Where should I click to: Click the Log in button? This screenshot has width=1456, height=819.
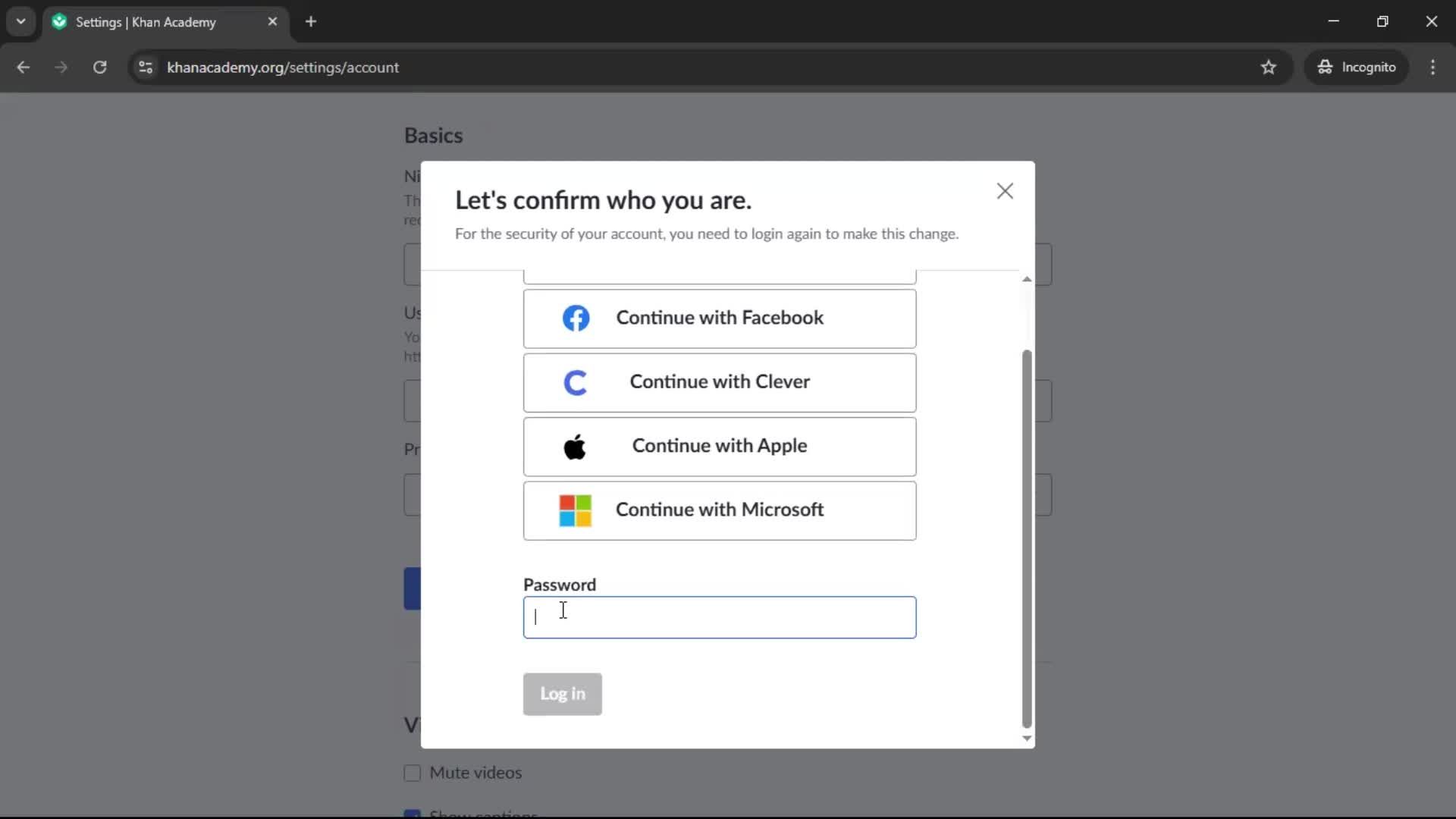click(563, 694)
